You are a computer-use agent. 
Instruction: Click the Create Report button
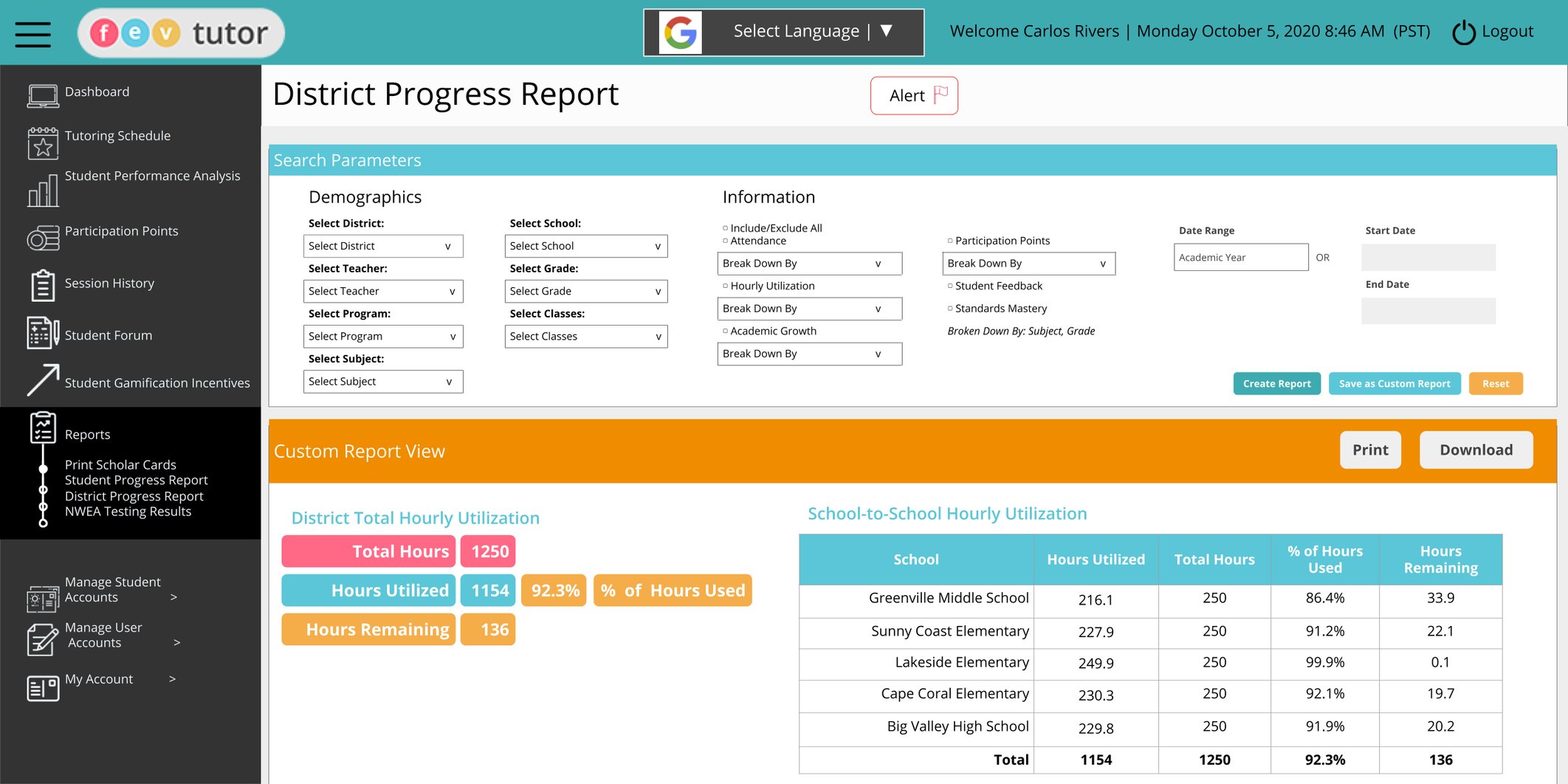click(x=1276, y=383)
